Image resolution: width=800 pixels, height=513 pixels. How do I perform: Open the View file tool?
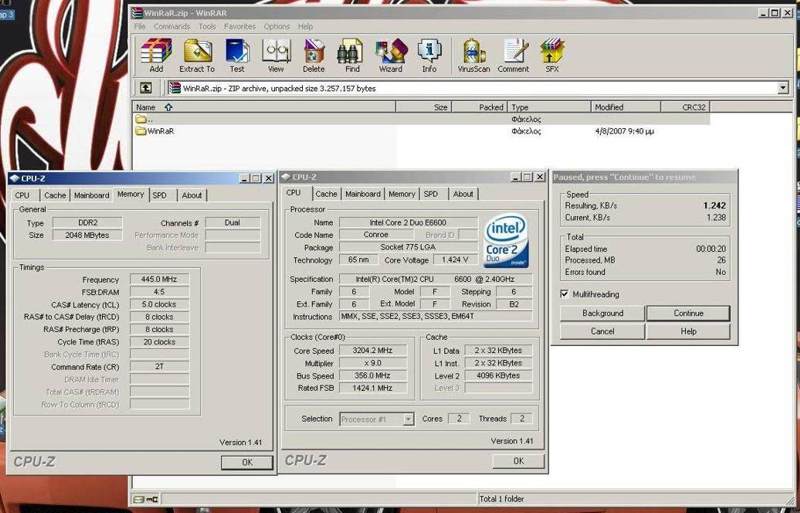pyautogui.click(x=276, y=55)
